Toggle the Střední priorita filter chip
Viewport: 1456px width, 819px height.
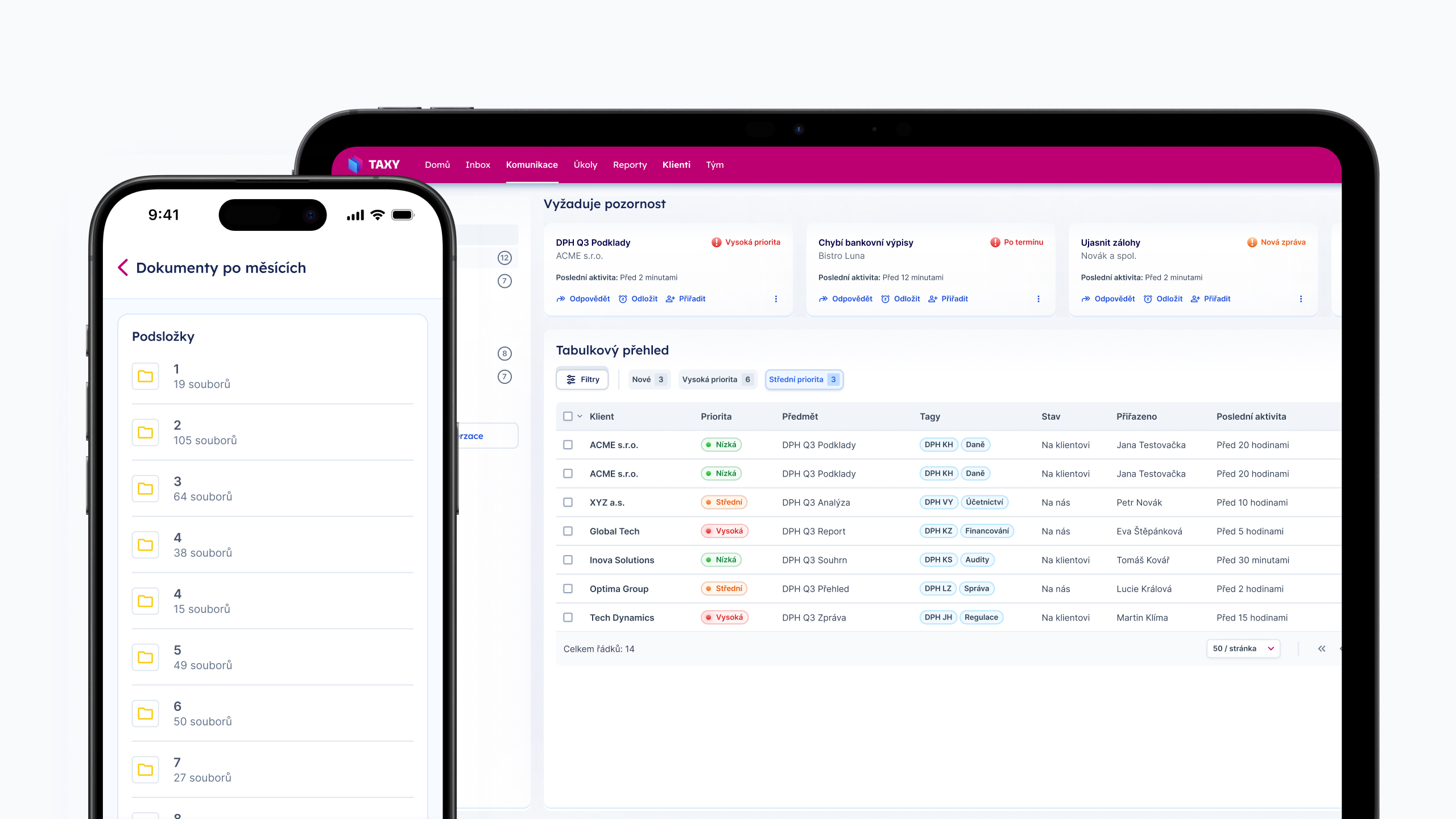point(804,379)
